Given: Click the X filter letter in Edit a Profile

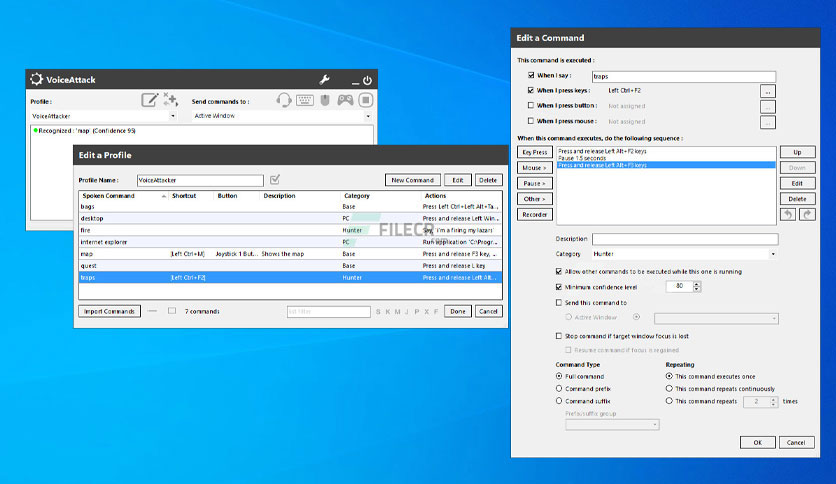Looking at the screenshot, I should coord(427,312).
